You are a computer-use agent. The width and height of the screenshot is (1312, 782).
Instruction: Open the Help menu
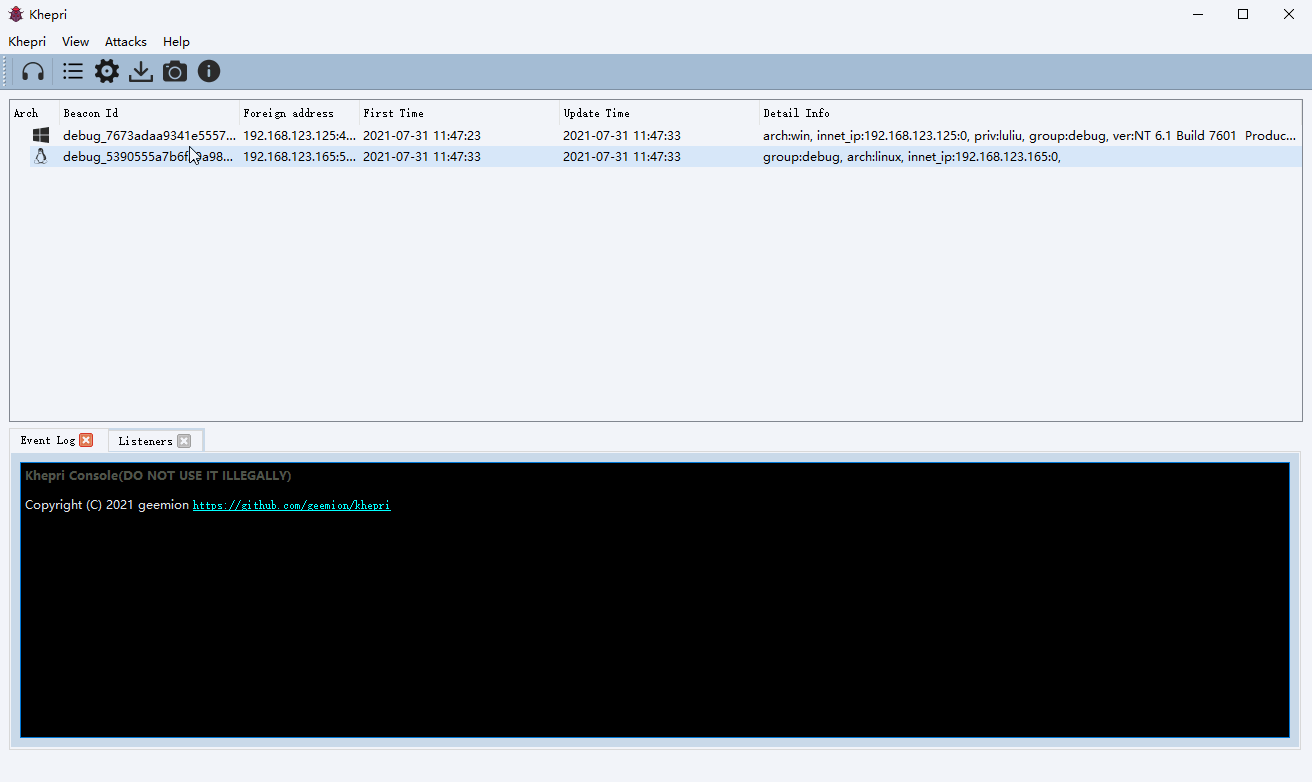[176, 42]
